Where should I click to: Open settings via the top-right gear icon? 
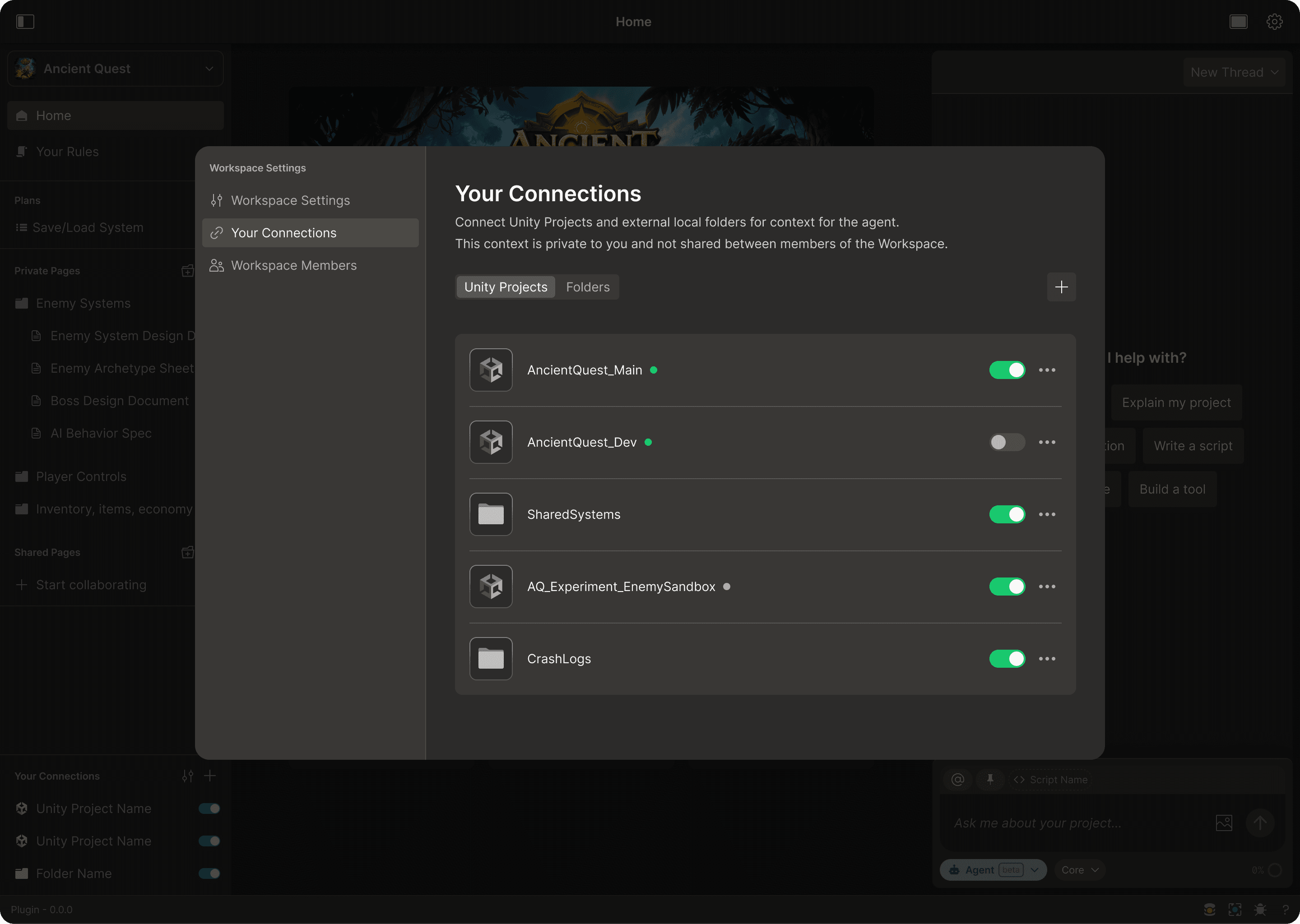(x=1274, y=22)
